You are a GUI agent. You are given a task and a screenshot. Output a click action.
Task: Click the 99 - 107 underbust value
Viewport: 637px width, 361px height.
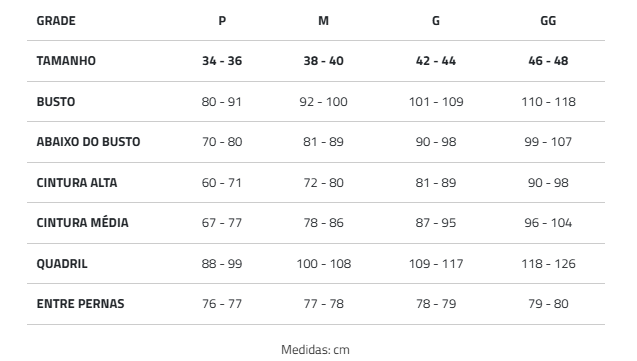[x=548, y=142]
